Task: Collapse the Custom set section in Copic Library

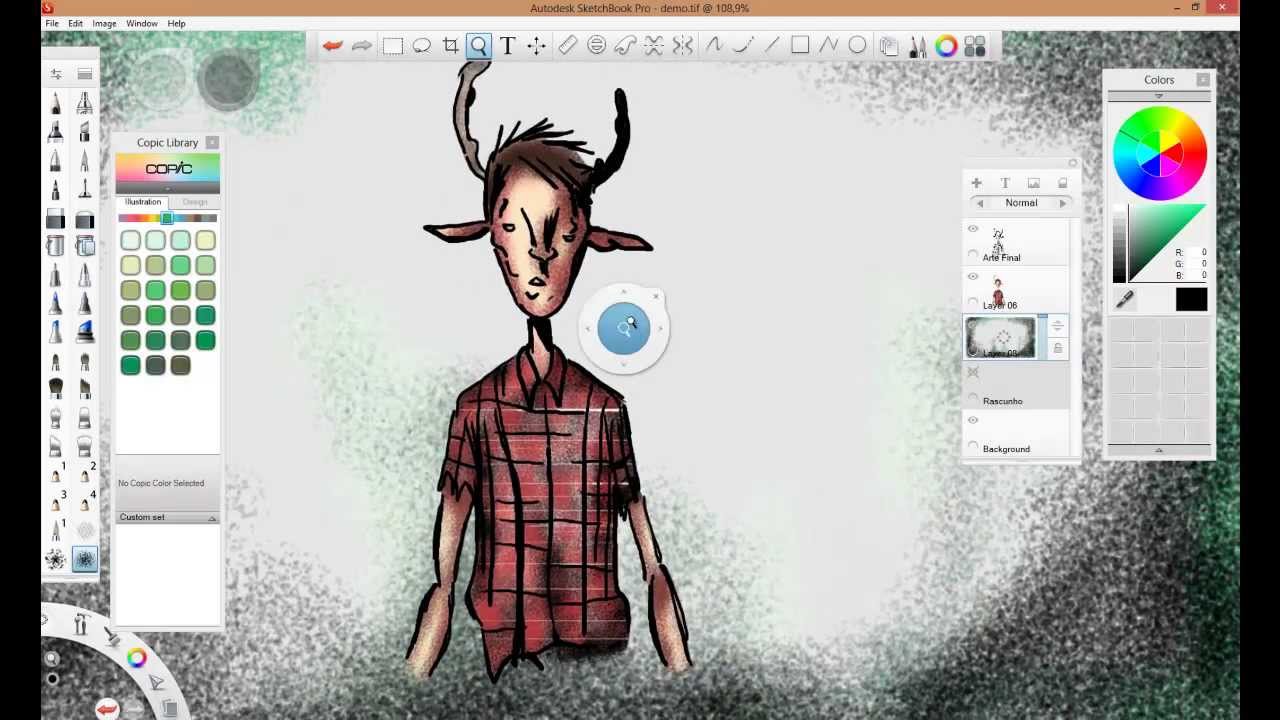Action: (x=211, y=517)
